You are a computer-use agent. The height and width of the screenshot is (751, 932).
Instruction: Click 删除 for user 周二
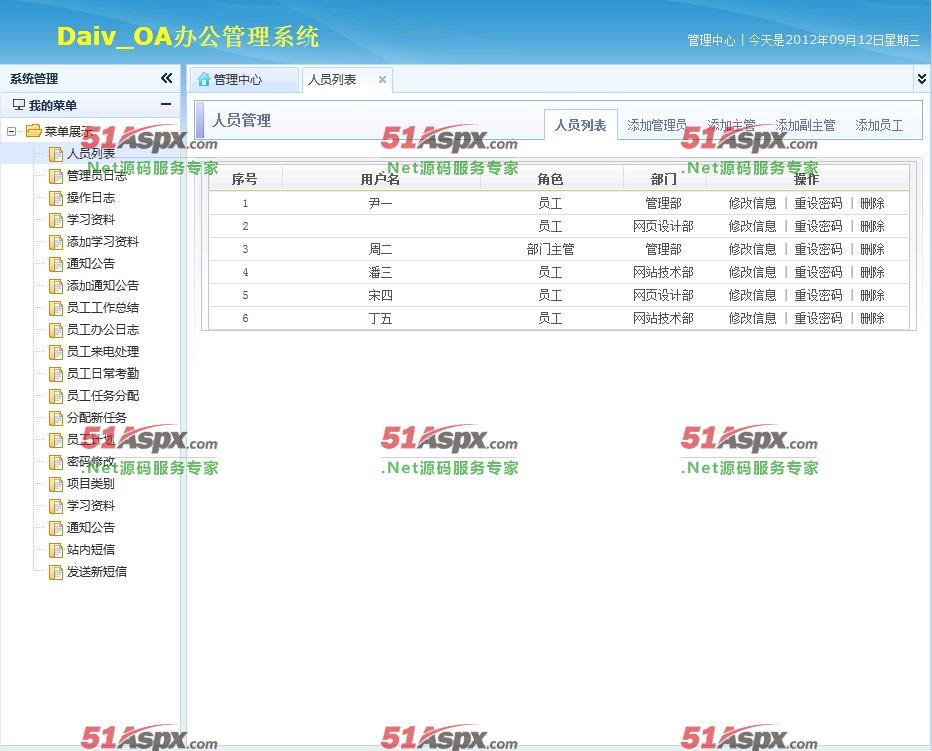pos(872,249)
